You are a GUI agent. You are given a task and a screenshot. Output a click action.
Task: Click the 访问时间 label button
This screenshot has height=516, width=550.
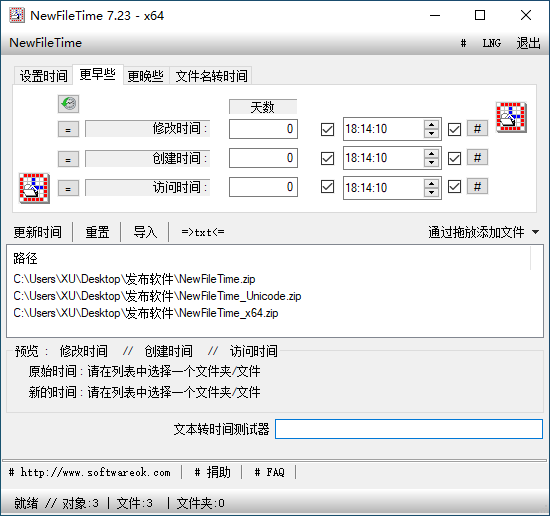(x=148, y=188)
